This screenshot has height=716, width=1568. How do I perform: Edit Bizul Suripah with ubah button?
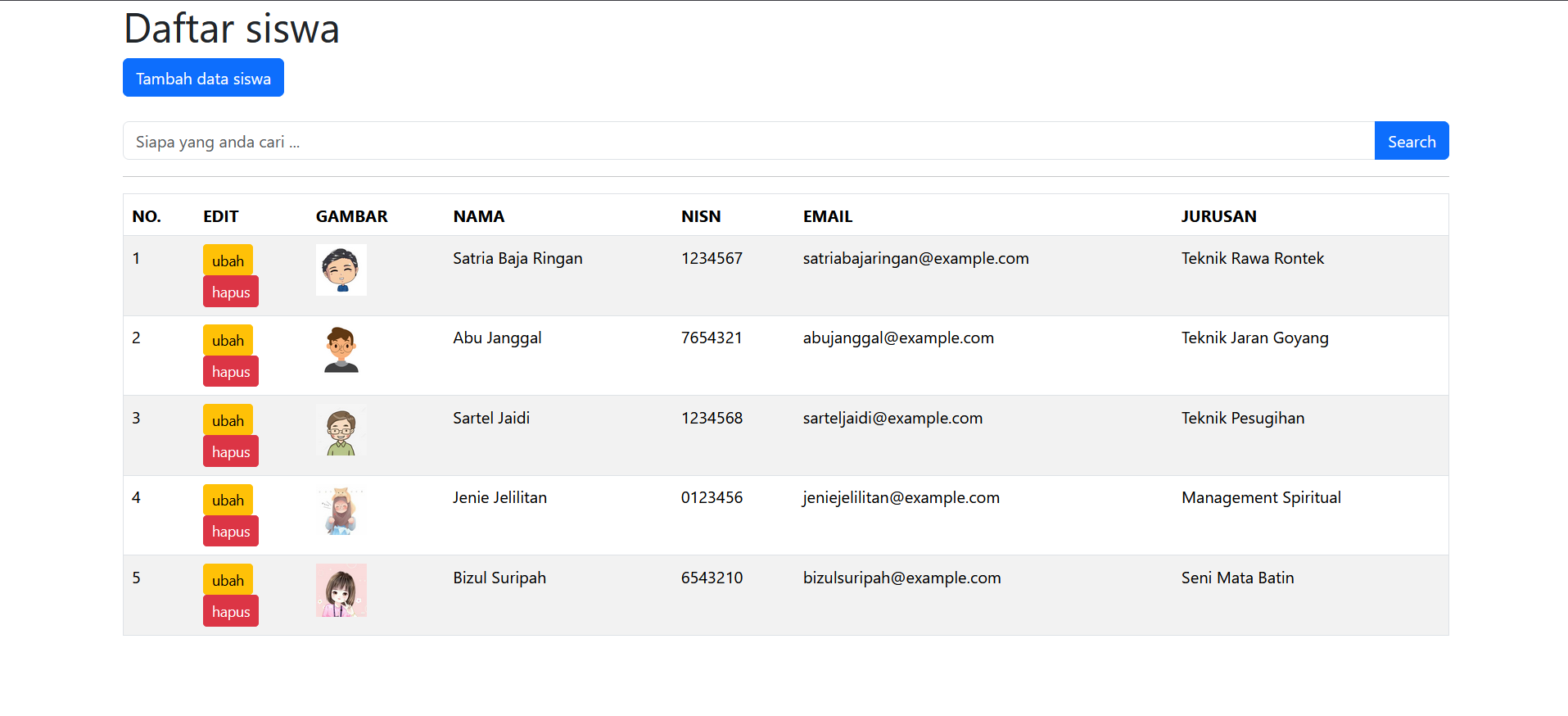click(x=228, y=580)
